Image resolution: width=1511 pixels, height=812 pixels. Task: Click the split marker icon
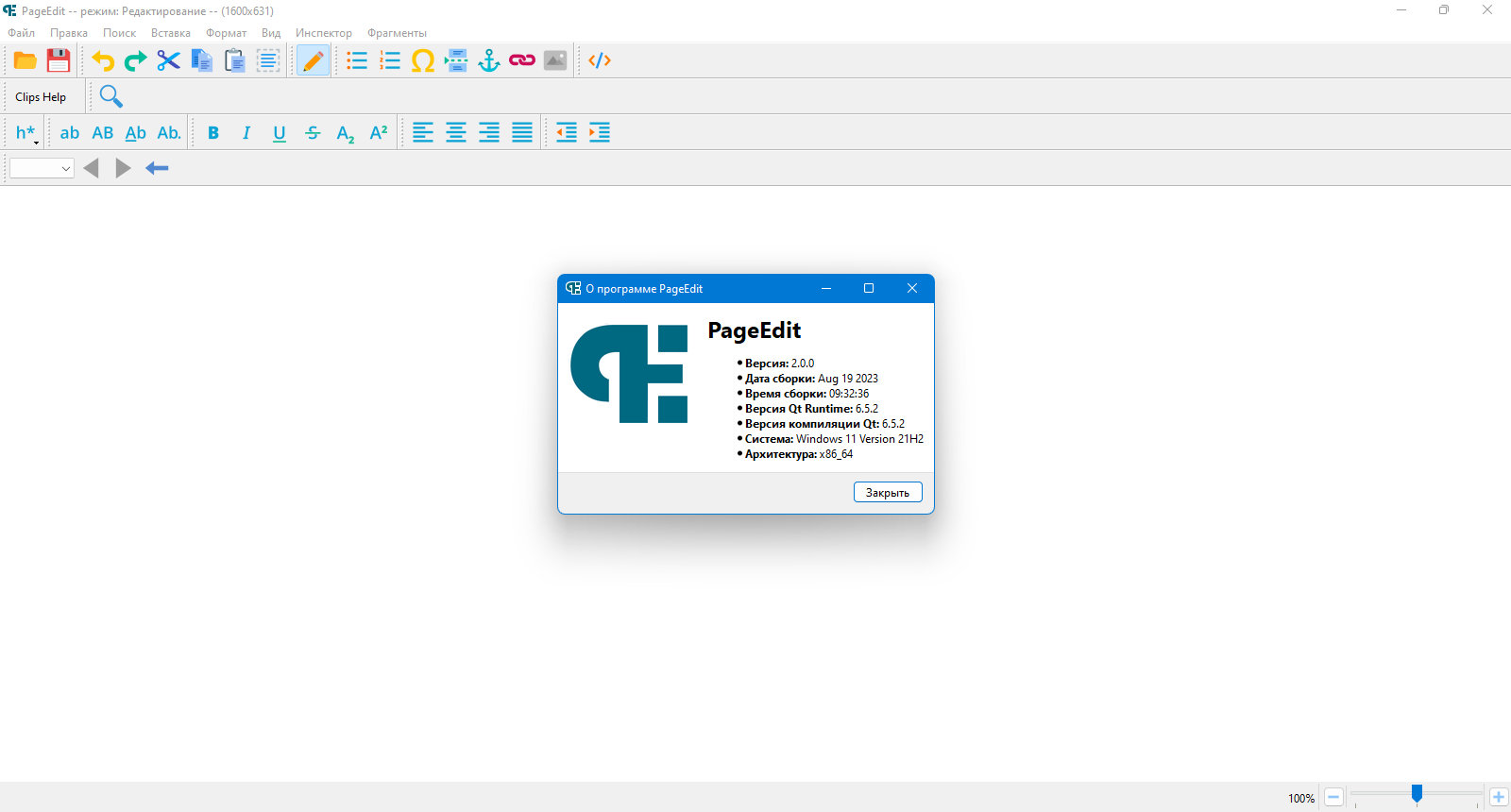[456, 60]
